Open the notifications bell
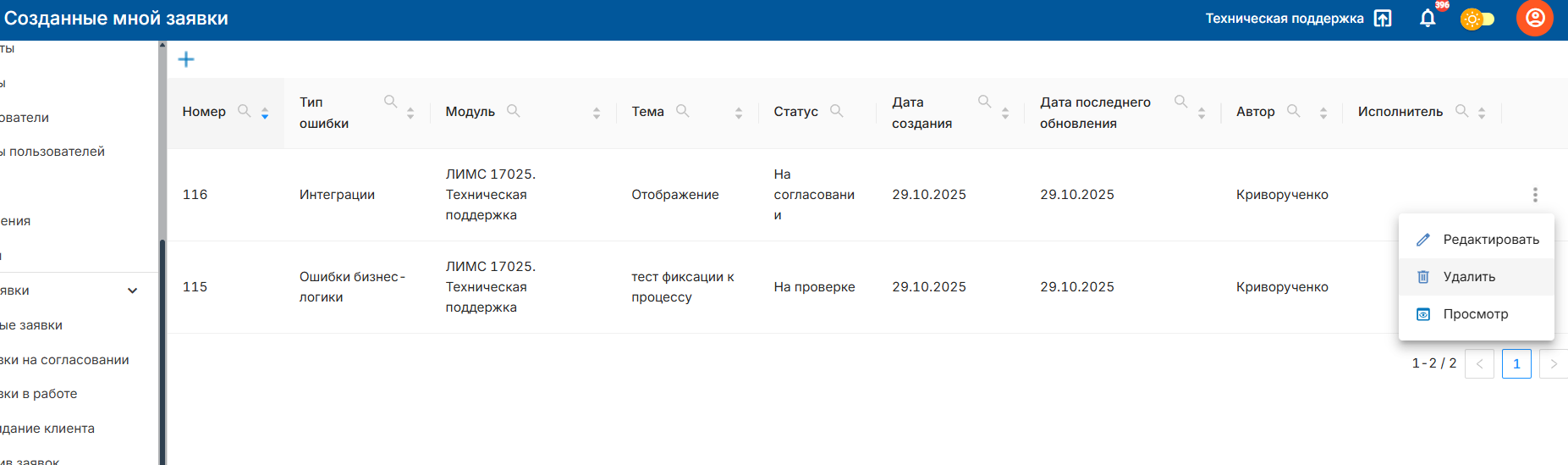1568x465 pixels. (1428, 19)
